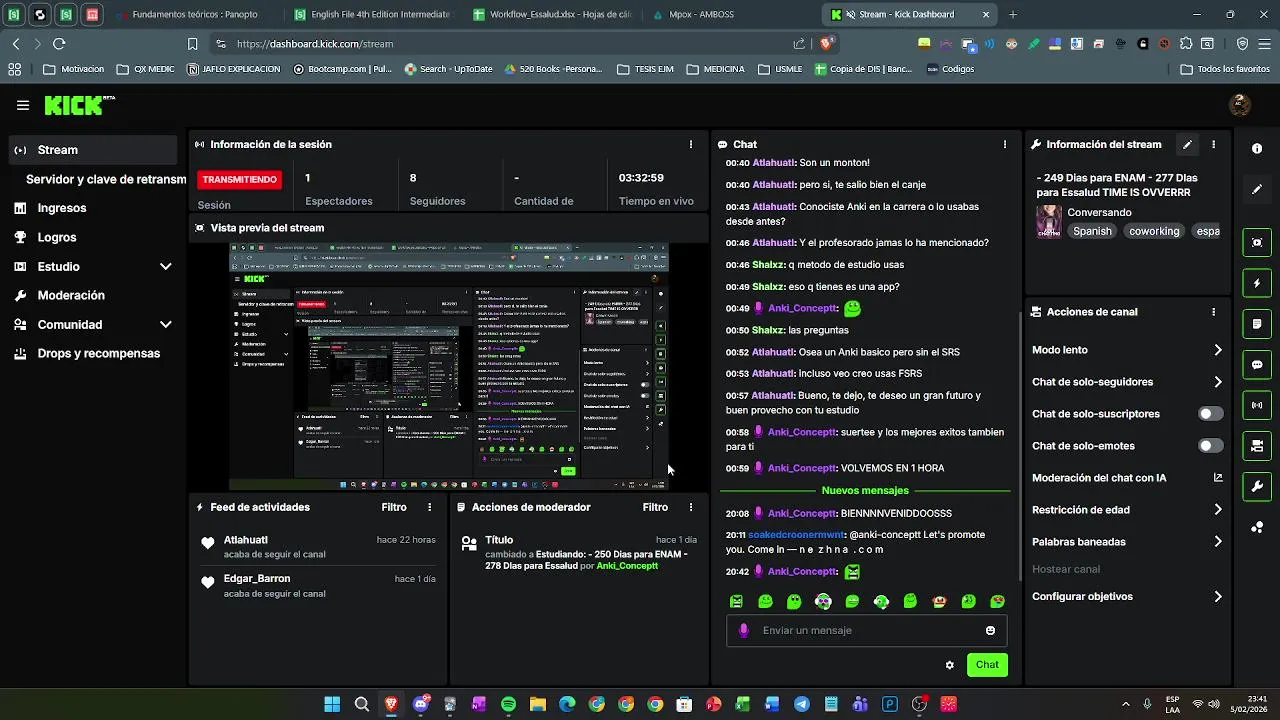Edit stream info with pencil in panel header

point(1187,144)
